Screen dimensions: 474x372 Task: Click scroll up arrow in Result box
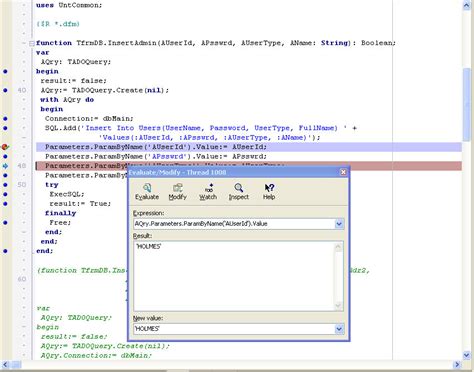click(338, 247)
